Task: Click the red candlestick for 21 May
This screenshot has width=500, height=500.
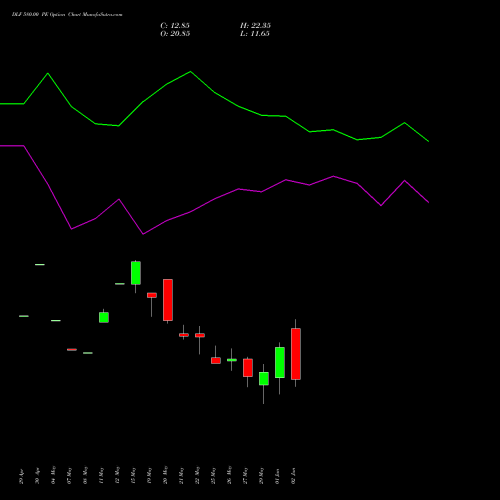Action: [x=184, y=335]
